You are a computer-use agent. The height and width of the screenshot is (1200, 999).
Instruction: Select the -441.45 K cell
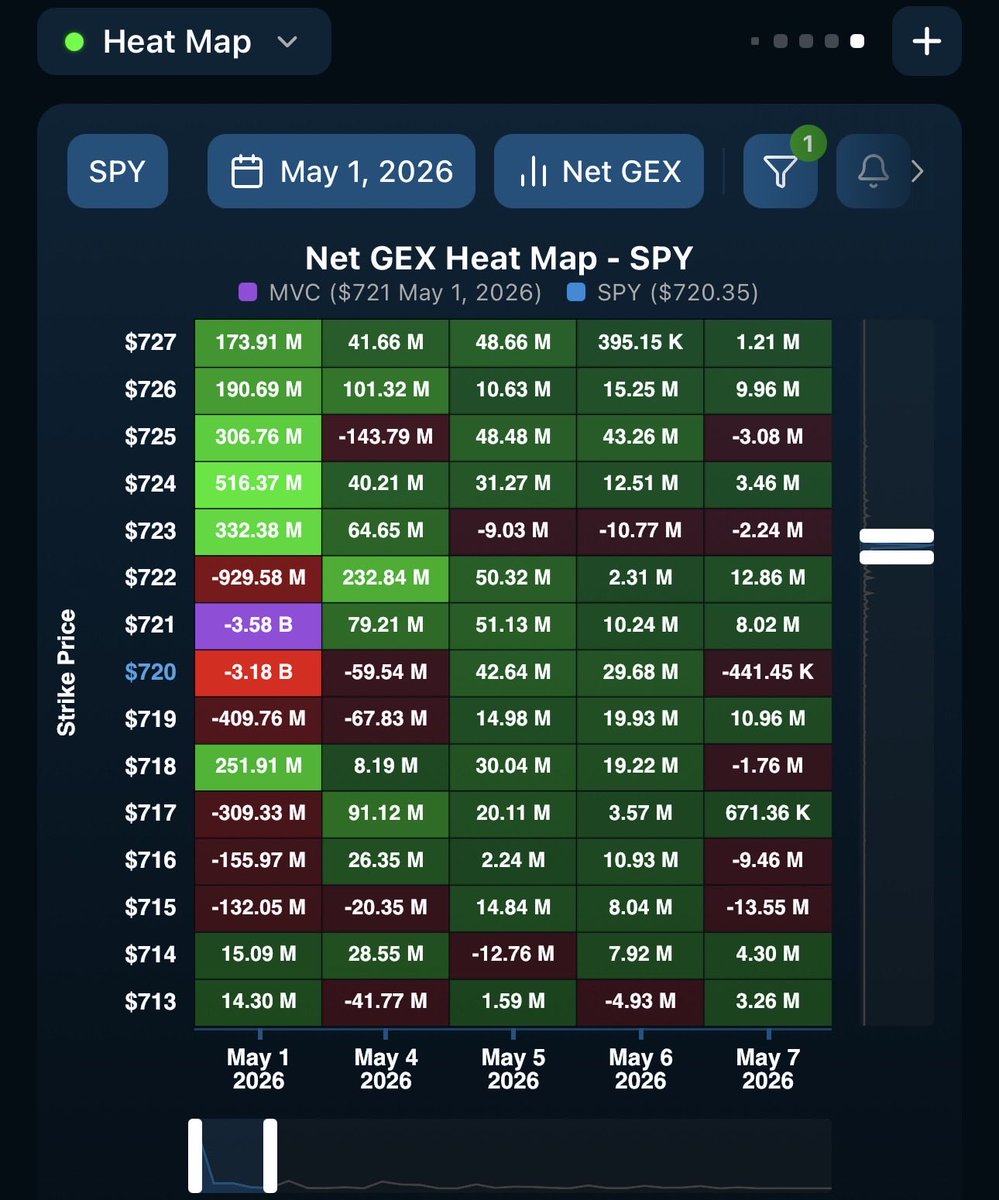tap(768, 672)
